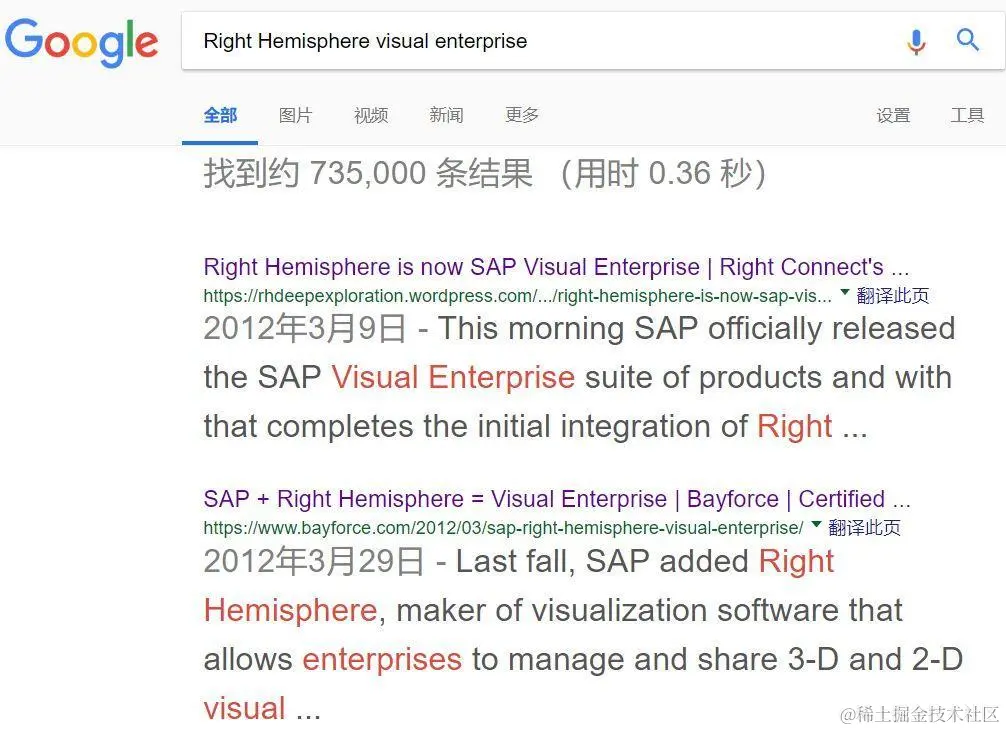
Task: Click the date text 2012年3月29日
Action: click(x=314, y=561)
